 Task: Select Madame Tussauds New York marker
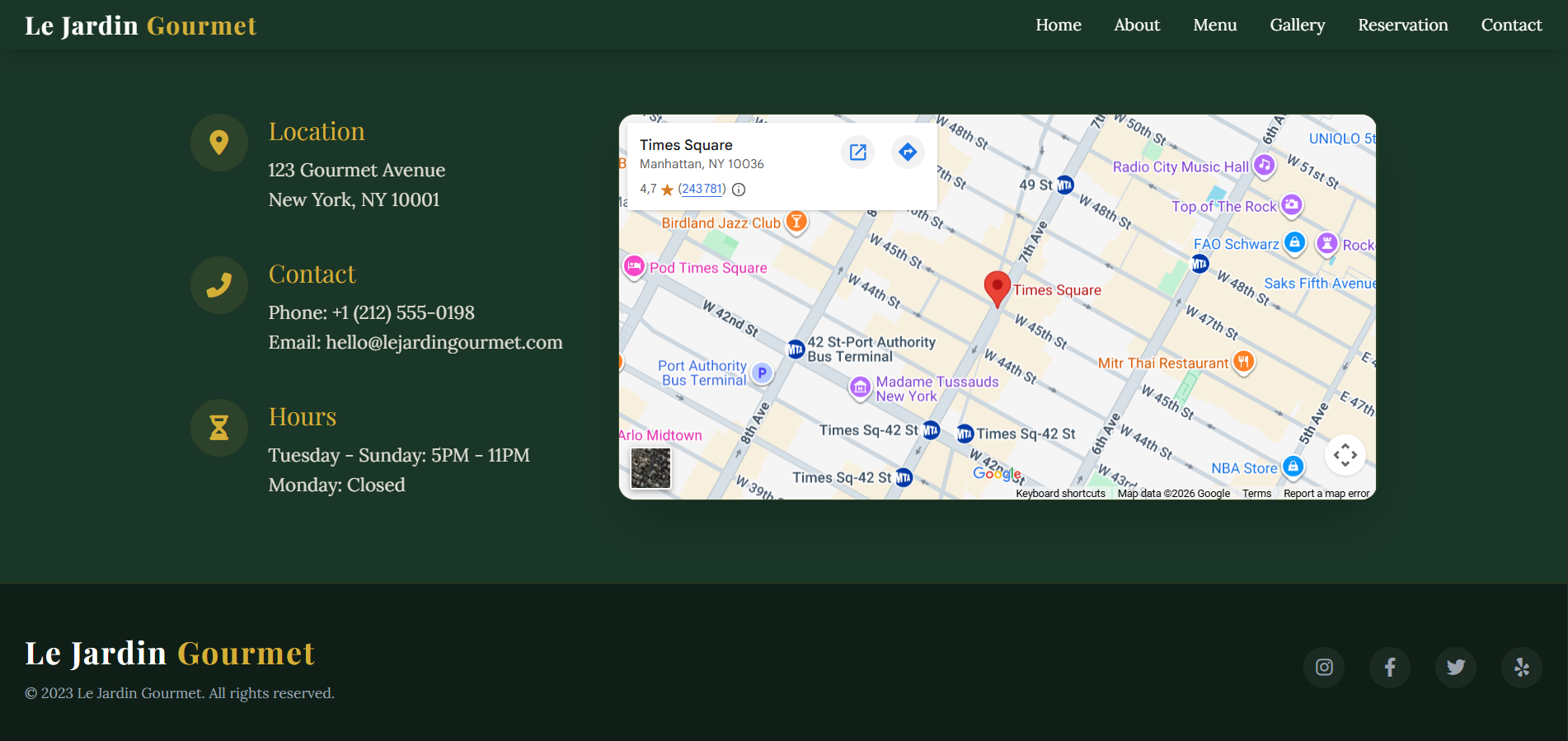(861, 387)
